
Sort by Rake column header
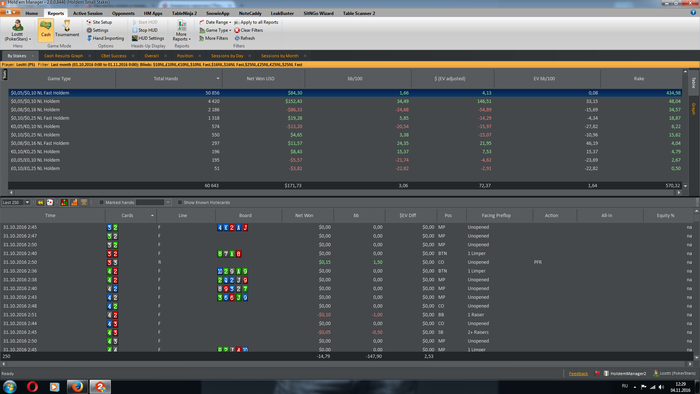point(641,79)
